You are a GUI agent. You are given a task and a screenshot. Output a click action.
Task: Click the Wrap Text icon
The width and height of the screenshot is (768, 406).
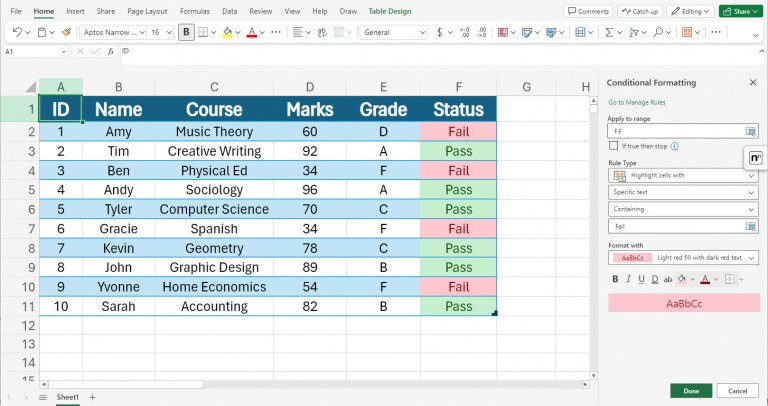tap(322, 32)
